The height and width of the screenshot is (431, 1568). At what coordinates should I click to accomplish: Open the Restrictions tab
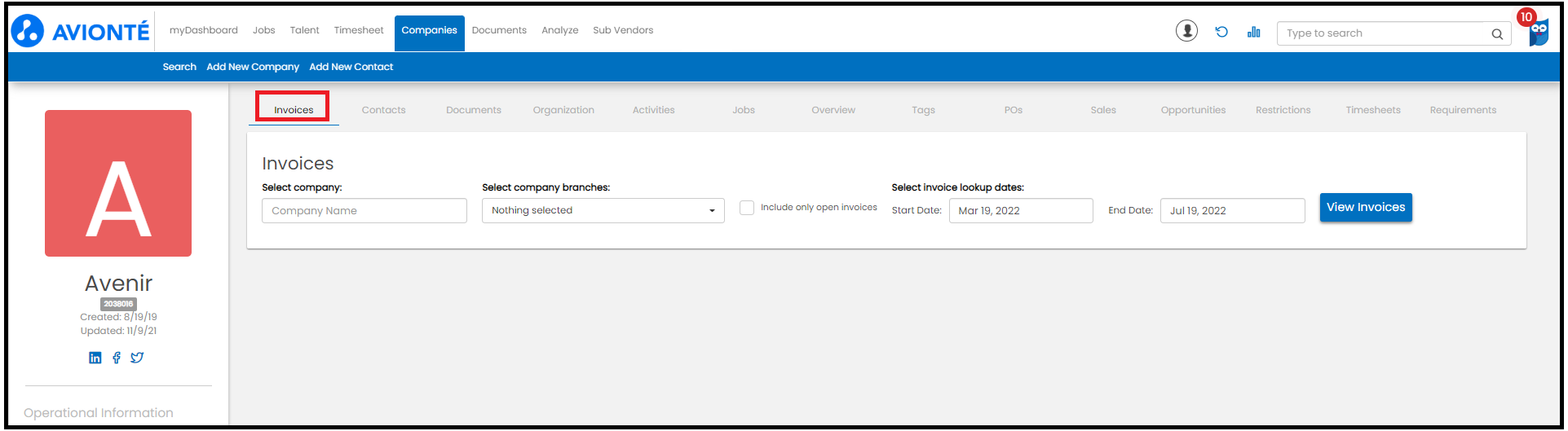1283,110
